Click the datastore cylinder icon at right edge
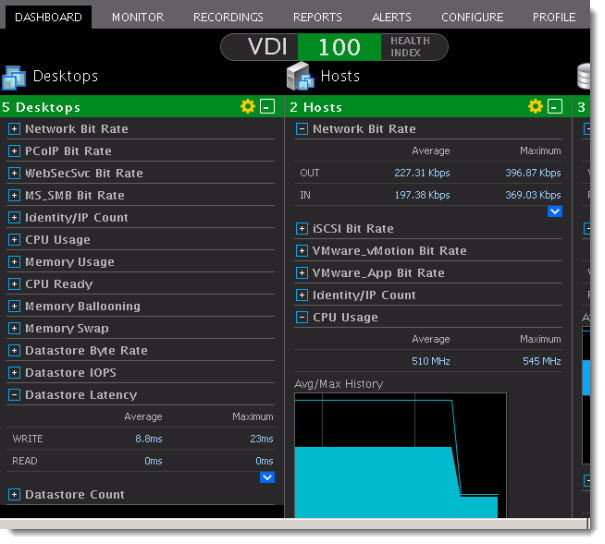This screenshot has height=544, width=605. click(x=583, y=76)
